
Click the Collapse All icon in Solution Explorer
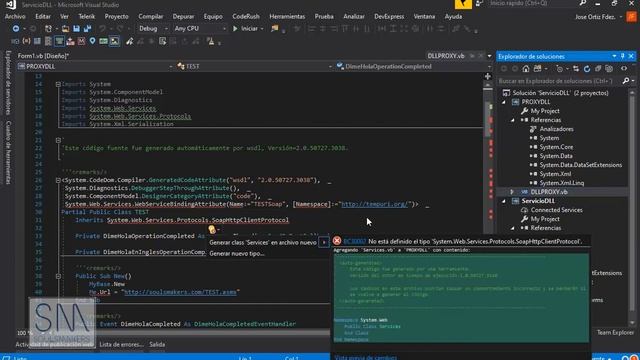point(598,69)
